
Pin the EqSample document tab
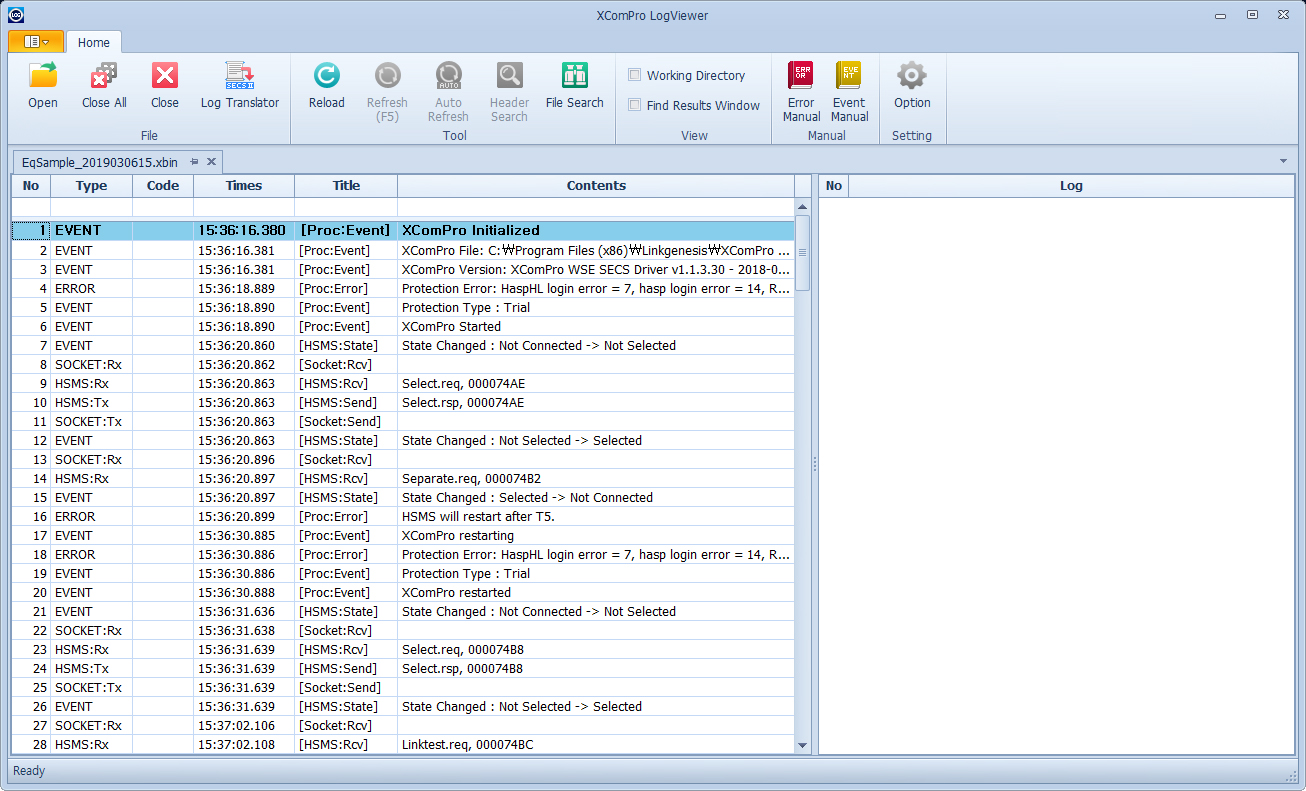(194, 162)
